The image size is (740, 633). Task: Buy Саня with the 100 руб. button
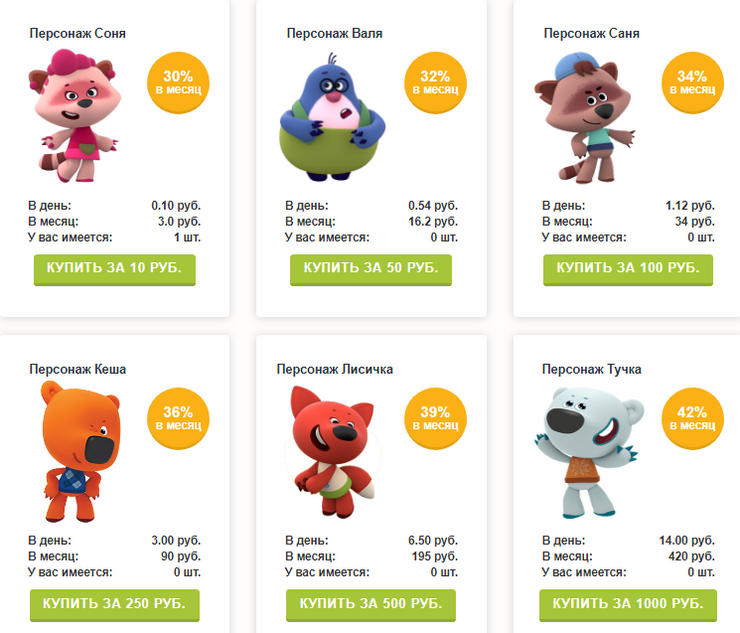click(x=628, y=270)
